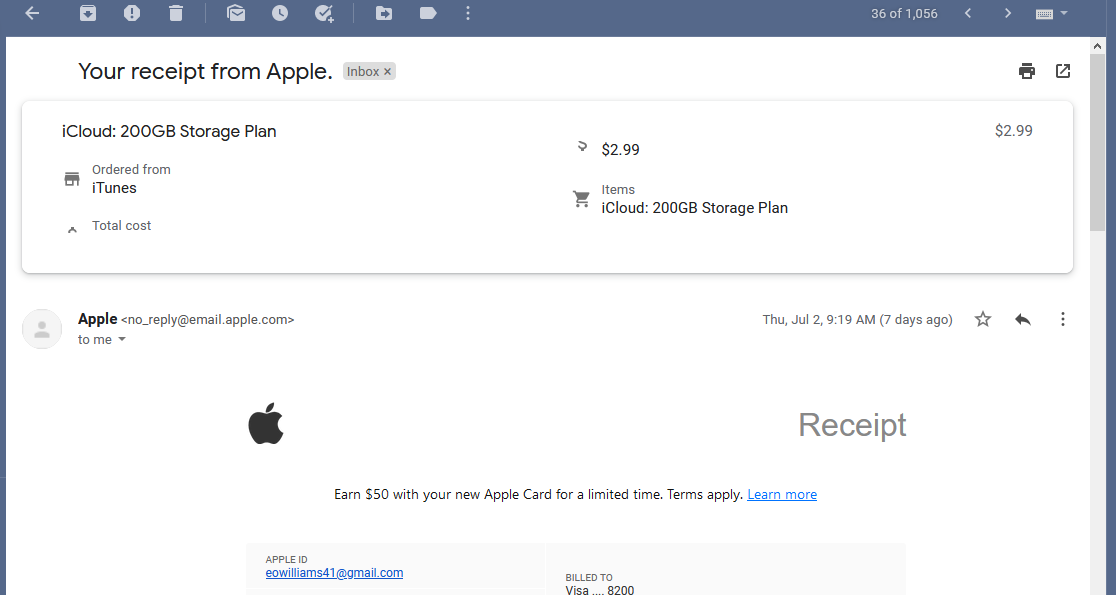Click the shopping cart Items icon
Screen dimensions: 1116x595
click(581, 199)
